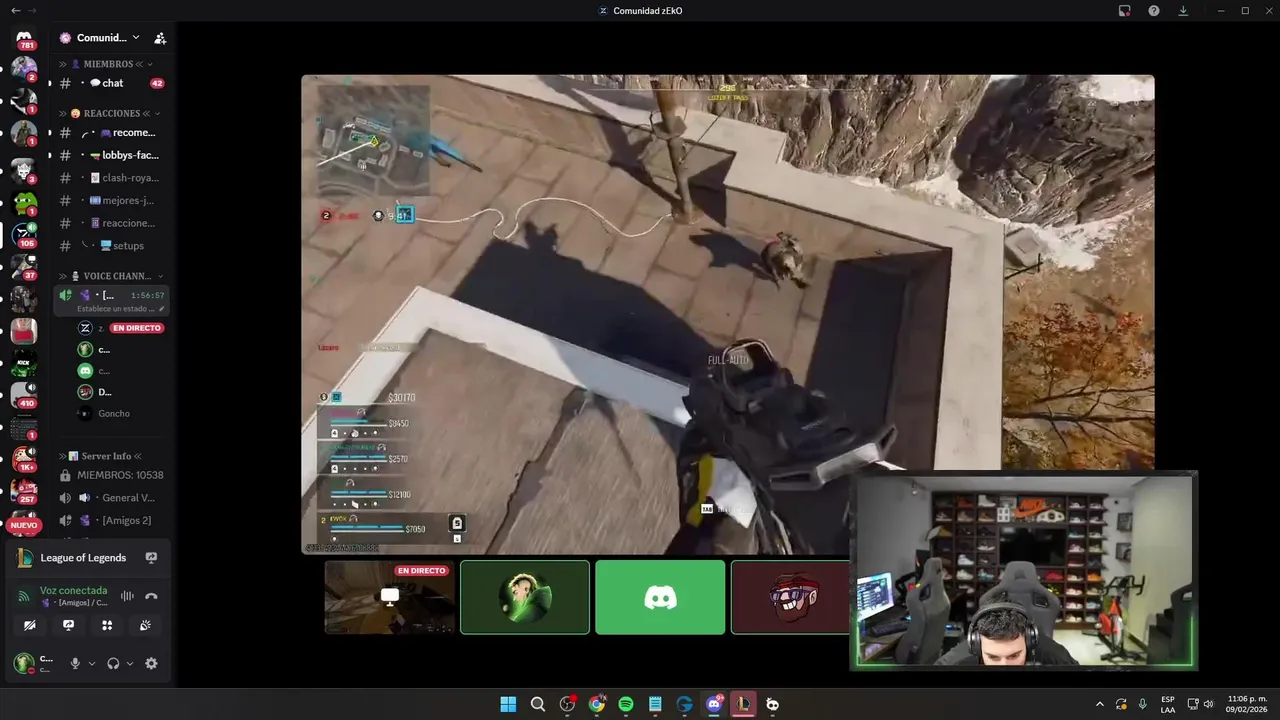Screen dimensions: 1280x720
Task: Select the Discord logo green participant tile
Action: click(660, 597)
